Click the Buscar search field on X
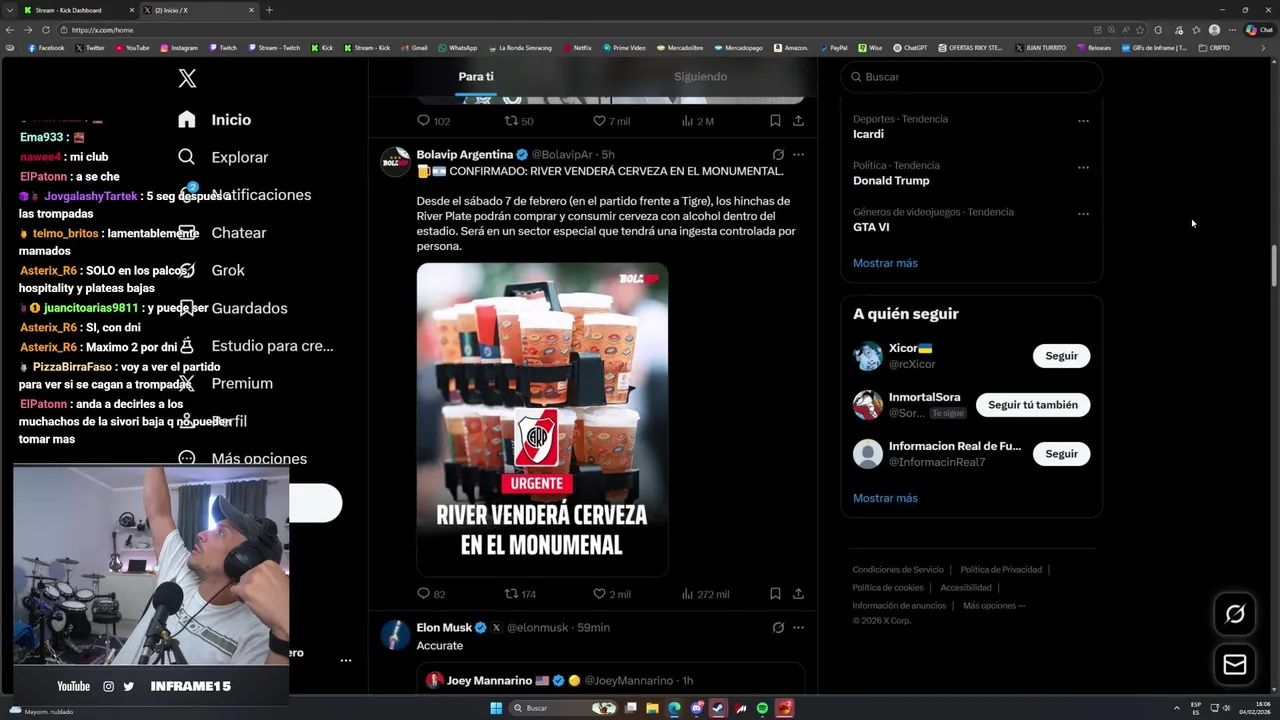This screenshot has width=1280, height=720. tap(971, 77)
